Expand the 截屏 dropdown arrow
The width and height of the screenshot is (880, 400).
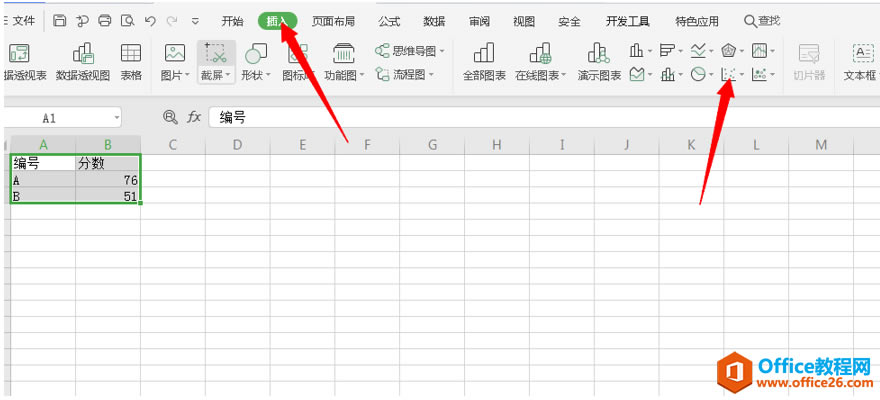coord(228,75)
